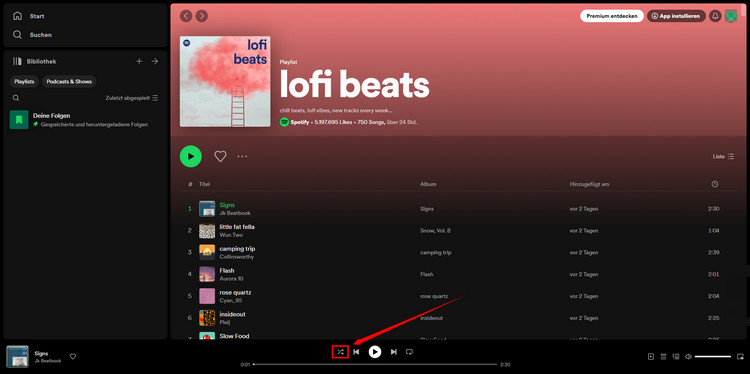Select the song Slow Food title
This screenshot has height=374, width=750.
(x=234, y=336)
